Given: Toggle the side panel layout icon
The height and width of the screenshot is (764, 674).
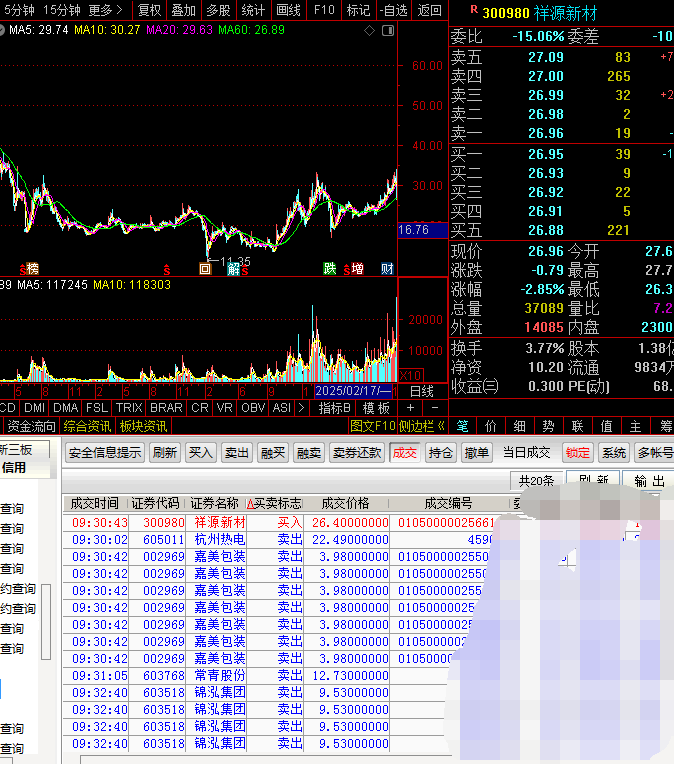Looking at the screenshot, I should tap(388, 31).
